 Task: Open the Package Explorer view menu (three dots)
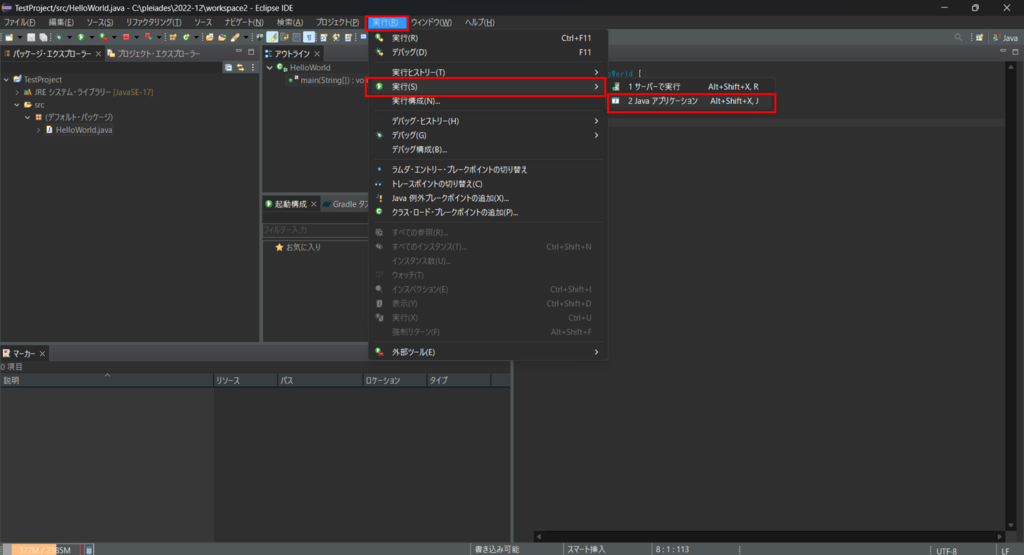tap(252, 67)
